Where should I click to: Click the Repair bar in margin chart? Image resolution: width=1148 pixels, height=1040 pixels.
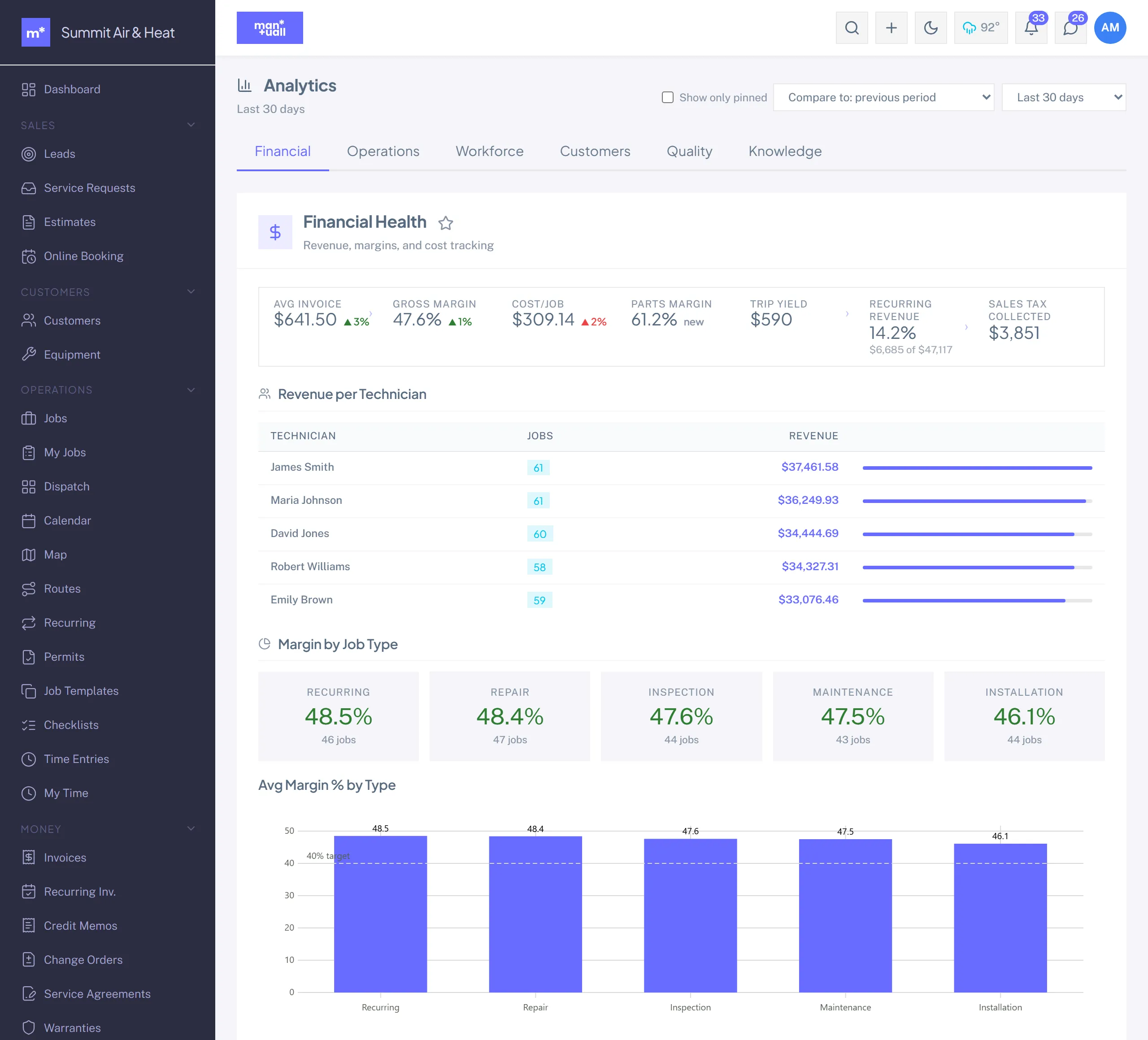[535, 914]
